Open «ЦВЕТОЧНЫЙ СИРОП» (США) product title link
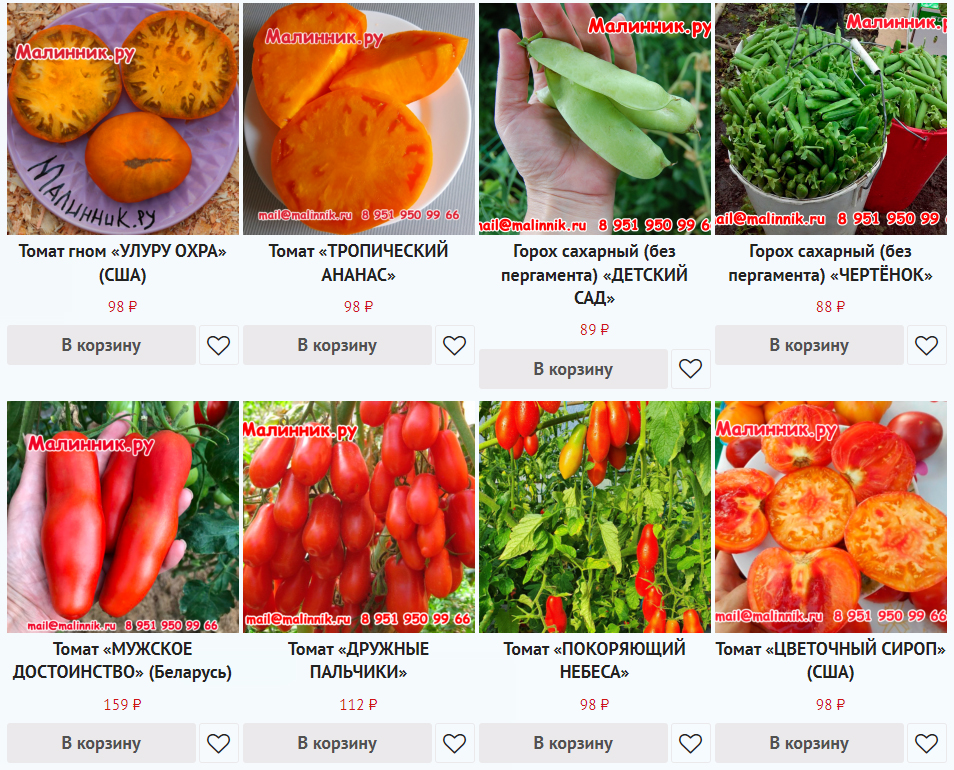This screenshot has width=954, height=770. pyautogui.click(x=830, y=661)
